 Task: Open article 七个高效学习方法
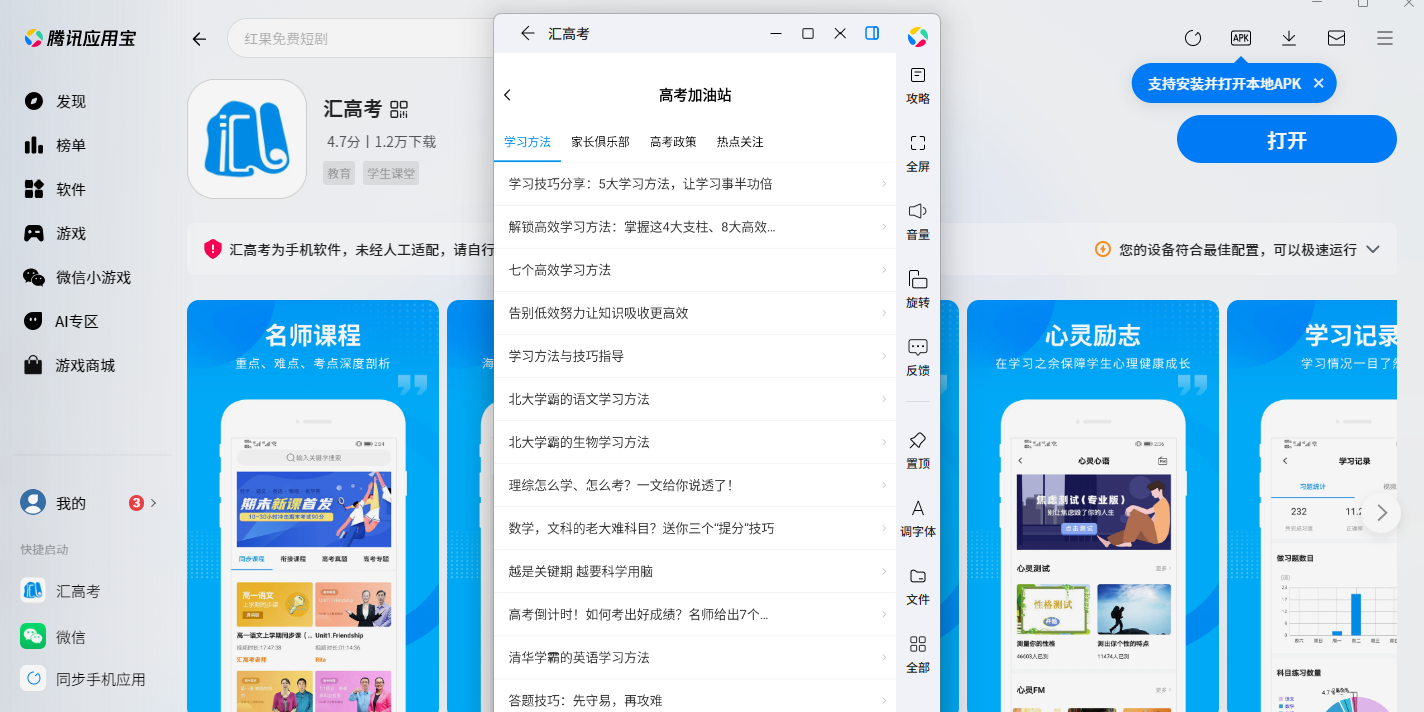(x=695, y=270)
